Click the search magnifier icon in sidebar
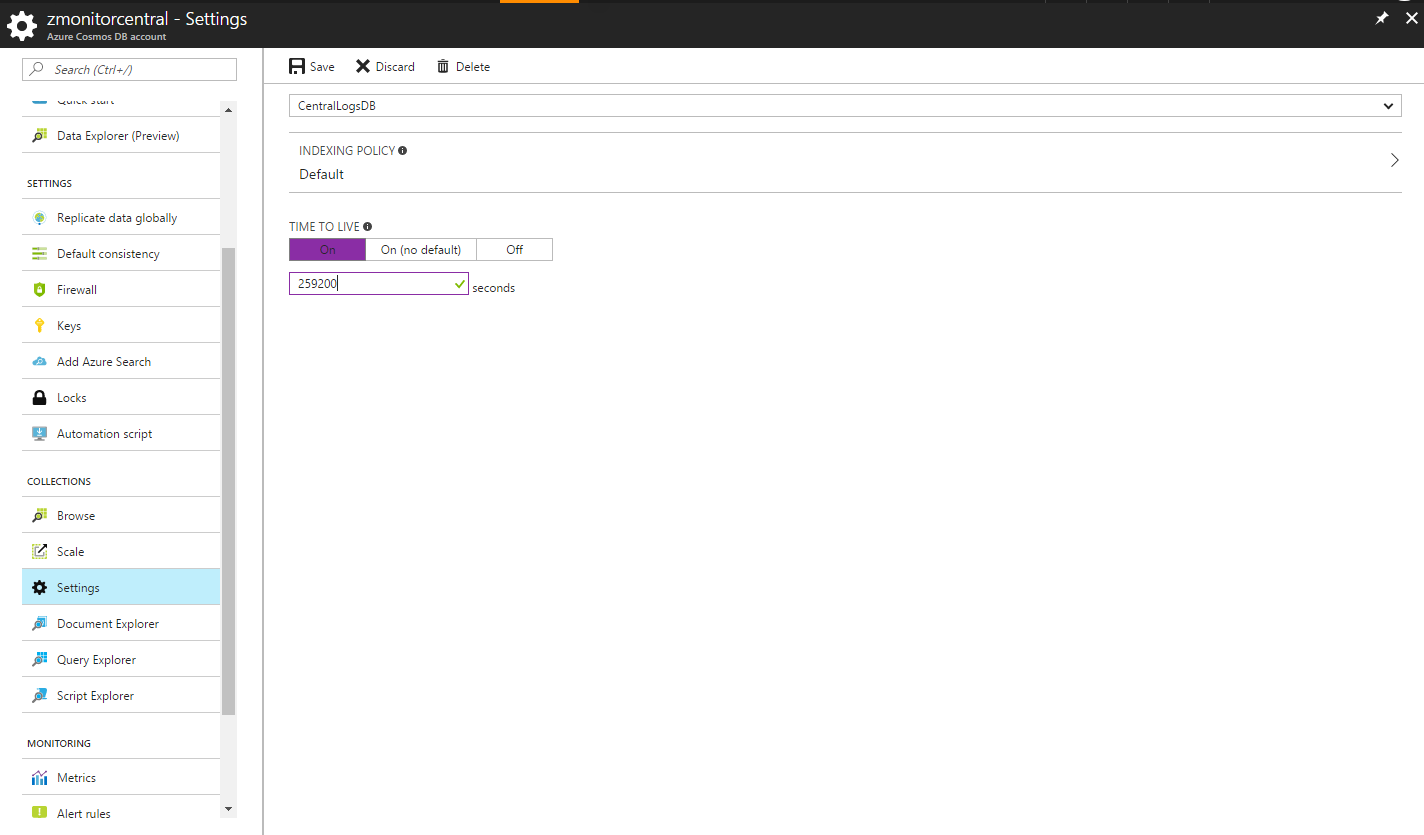The height and width of the screenshot is (835, 1424). pos(37,69)
